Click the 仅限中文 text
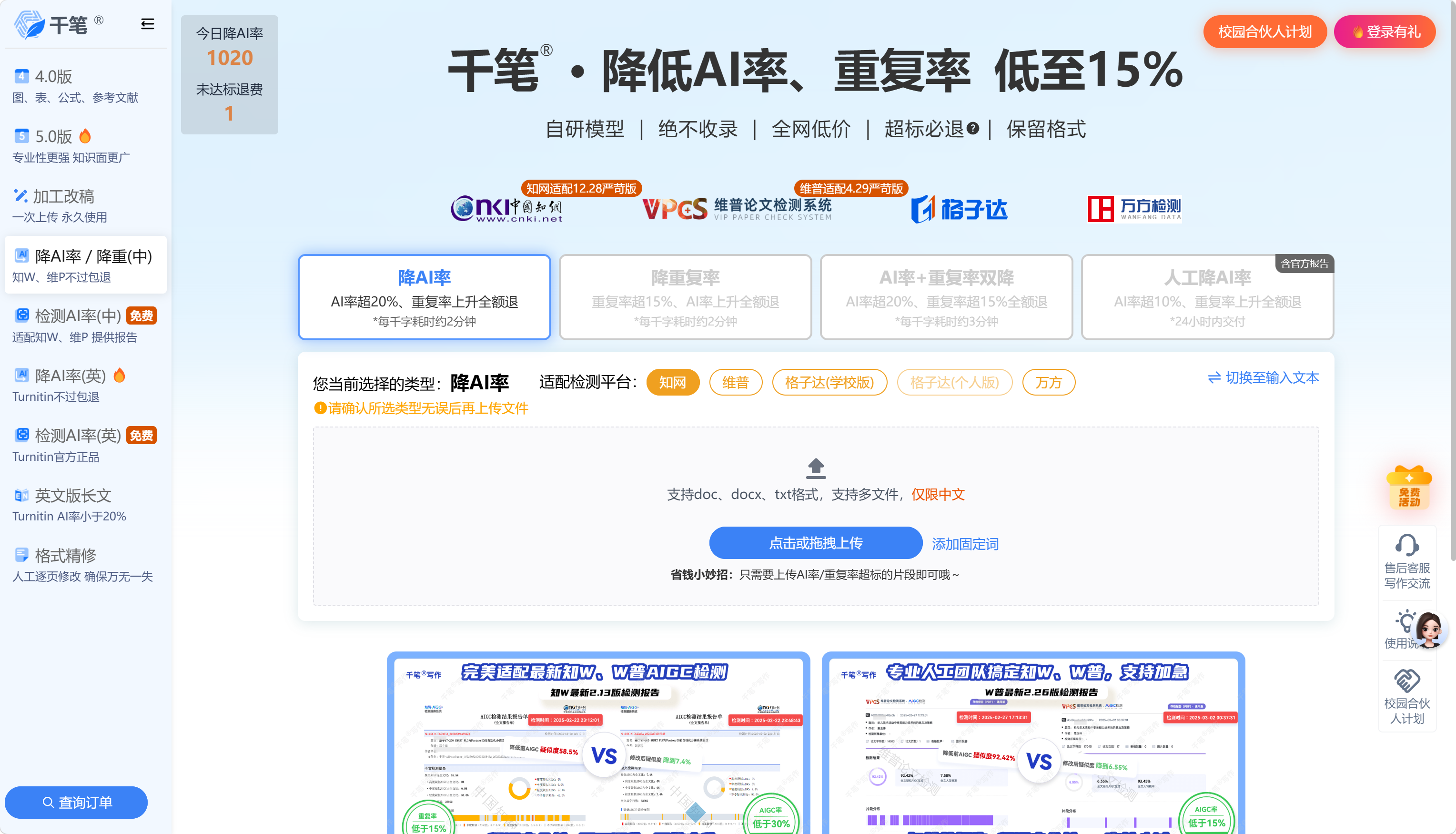The width and height of the screenshot is (1456, 834). 938,494
